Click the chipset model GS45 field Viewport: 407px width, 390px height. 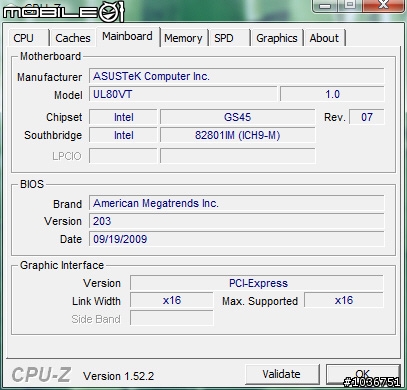click(x=238, y=117)
